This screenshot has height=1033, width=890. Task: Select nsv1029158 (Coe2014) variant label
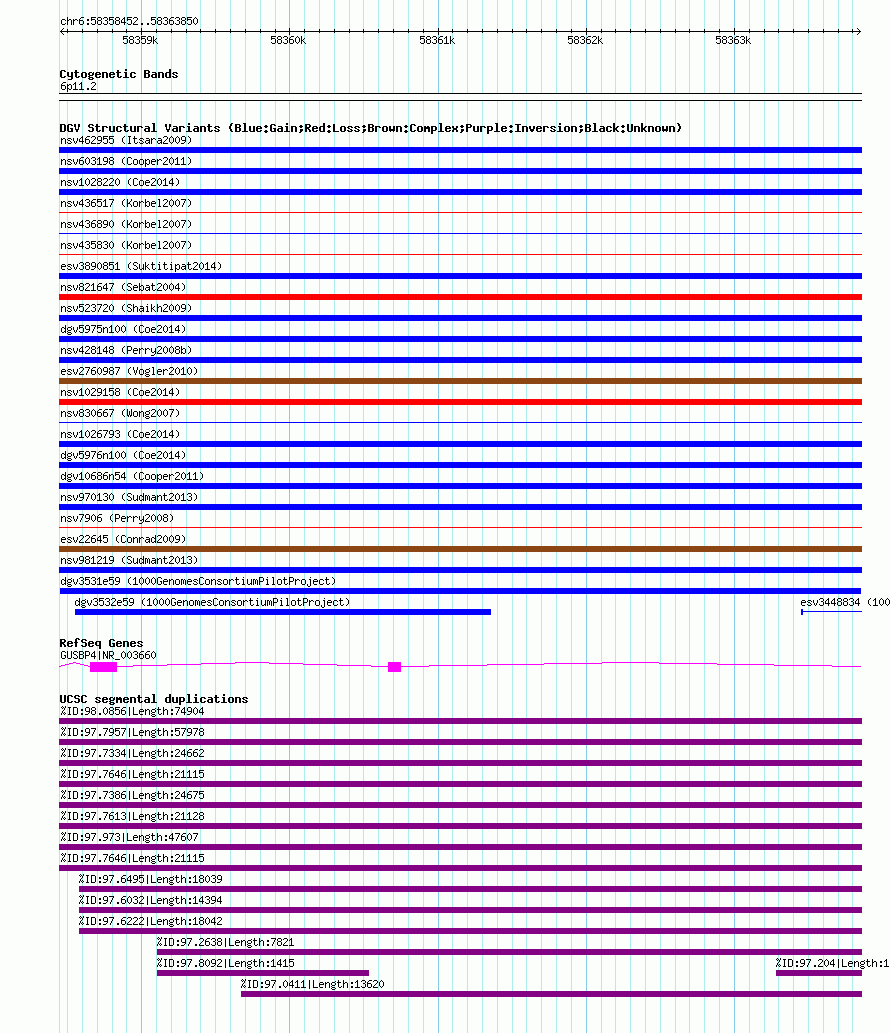click(x=120, y=393)
